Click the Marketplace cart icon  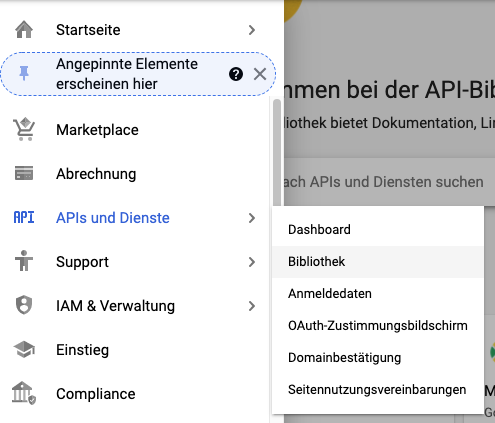[24, 129]
